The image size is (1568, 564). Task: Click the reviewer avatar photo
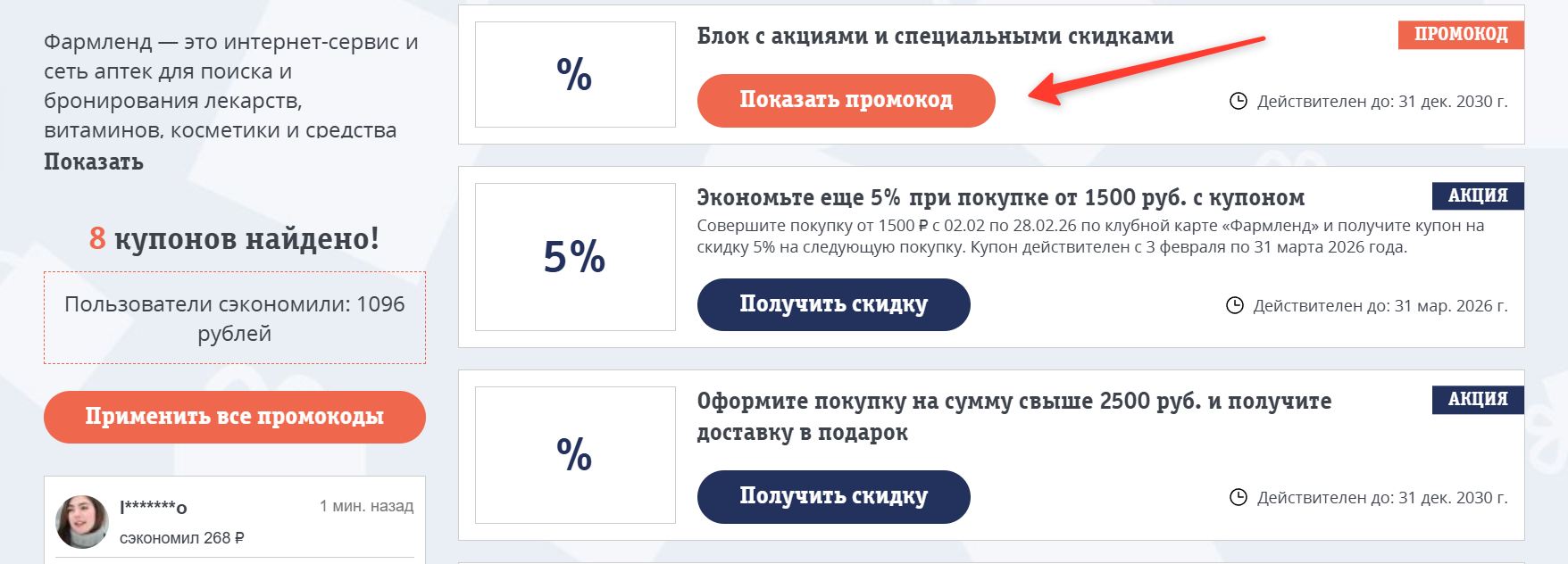click(x=81, y=522)
